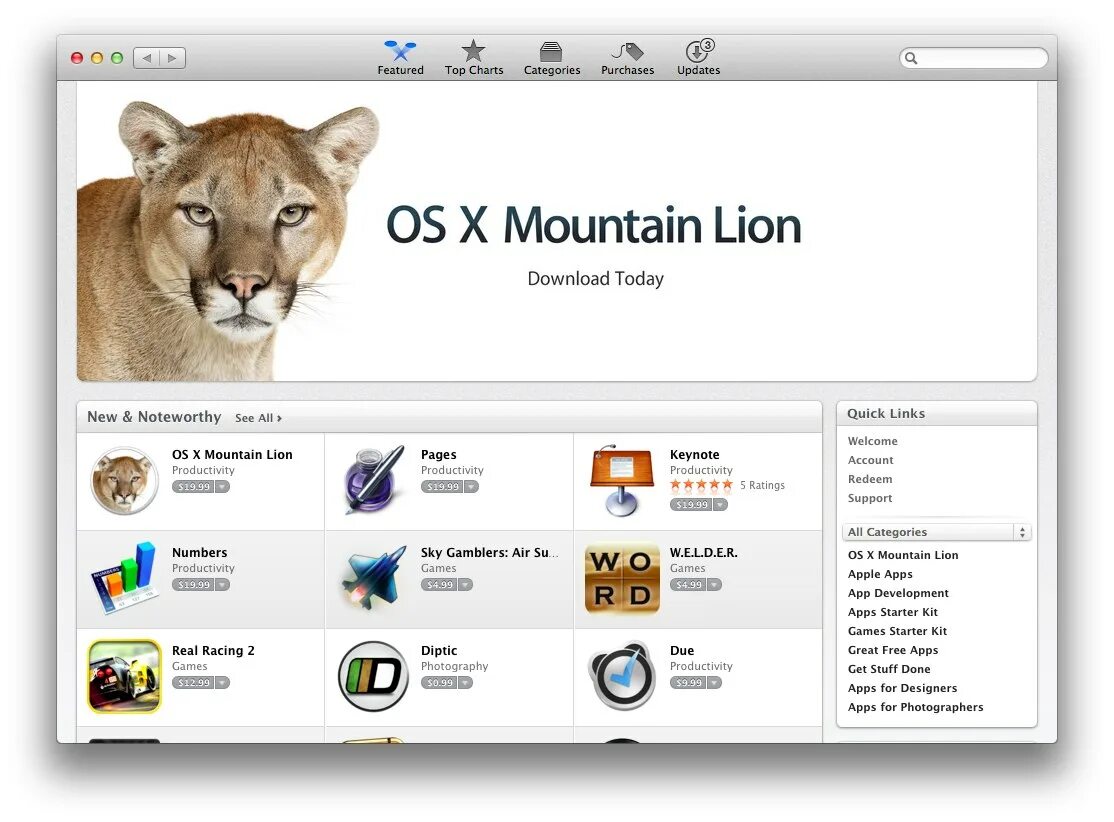
Task: Open the Numbers app icon
Action: (x=124, y=579)
